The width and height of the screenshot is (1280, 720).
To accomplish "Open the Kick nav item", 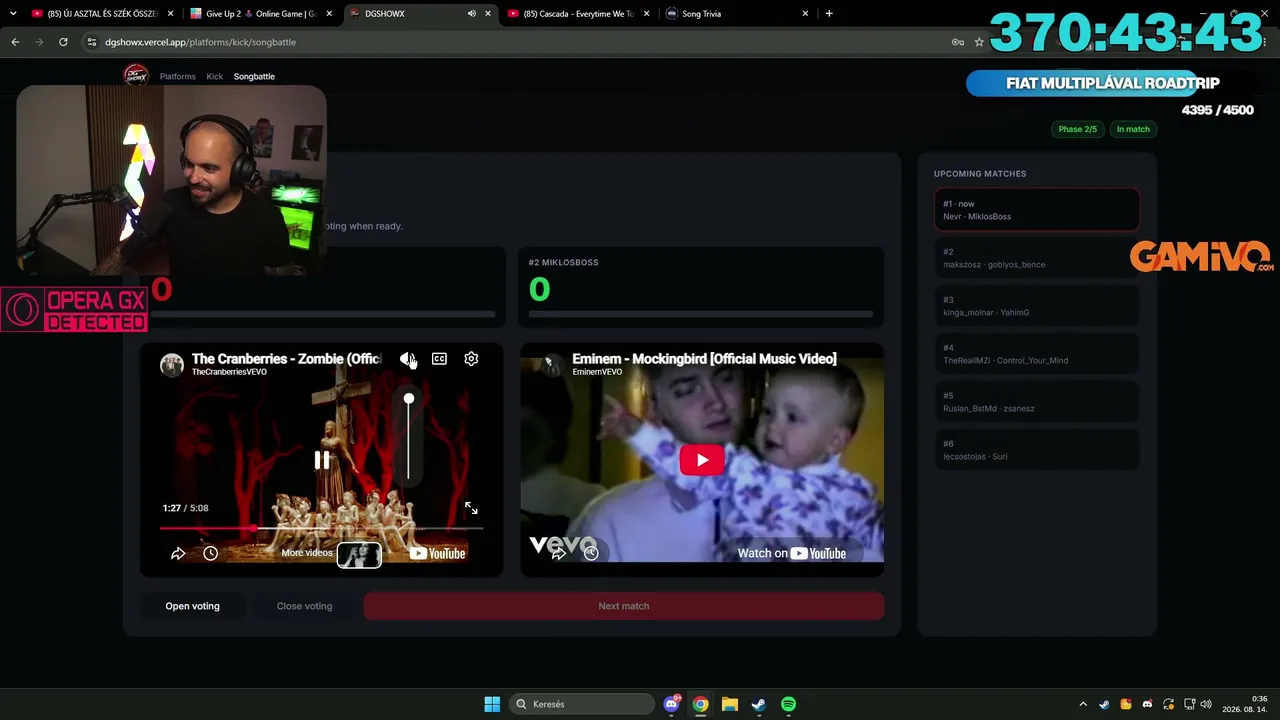I will click(215, 76).
